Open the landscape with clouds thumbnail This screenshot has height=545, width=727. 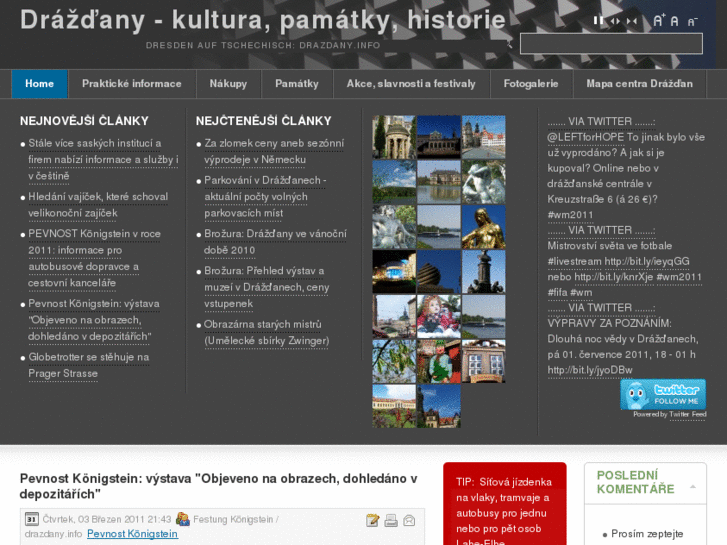[394, 182]
